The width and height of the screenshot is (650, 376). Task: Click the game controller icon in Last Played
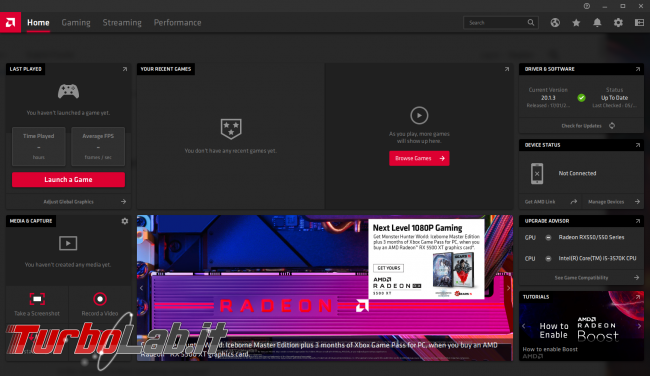coord(68,91)
